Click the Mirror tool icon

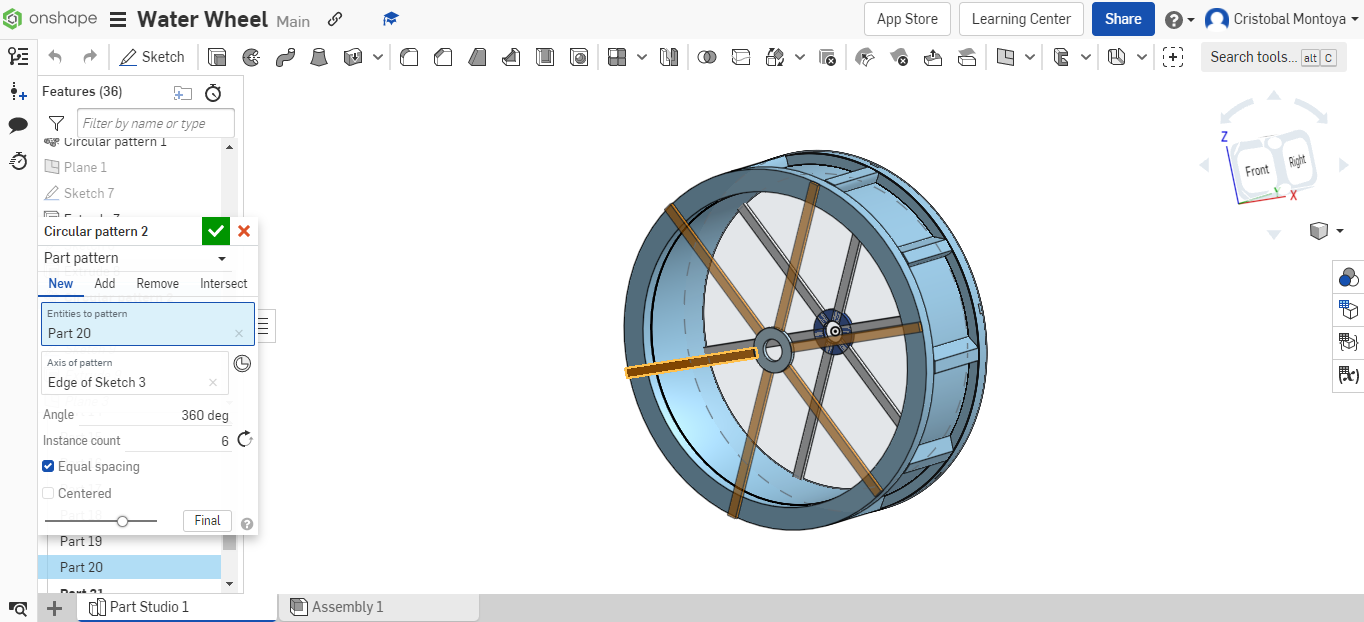[x=669, y=57]
